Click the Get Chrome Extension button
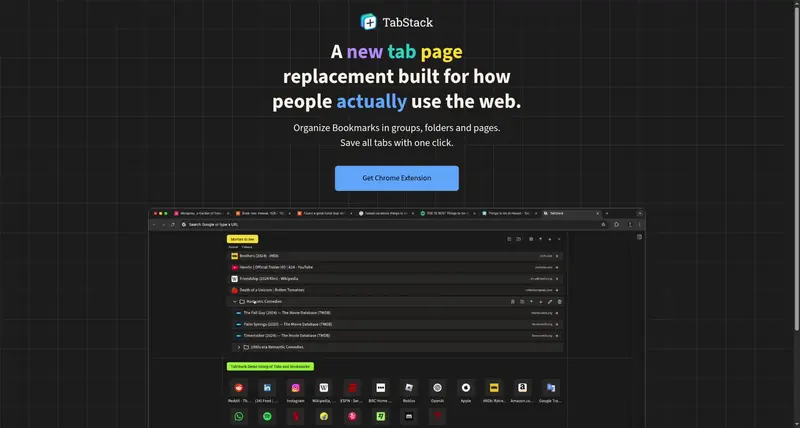The image size is (800, 428). 396,178
